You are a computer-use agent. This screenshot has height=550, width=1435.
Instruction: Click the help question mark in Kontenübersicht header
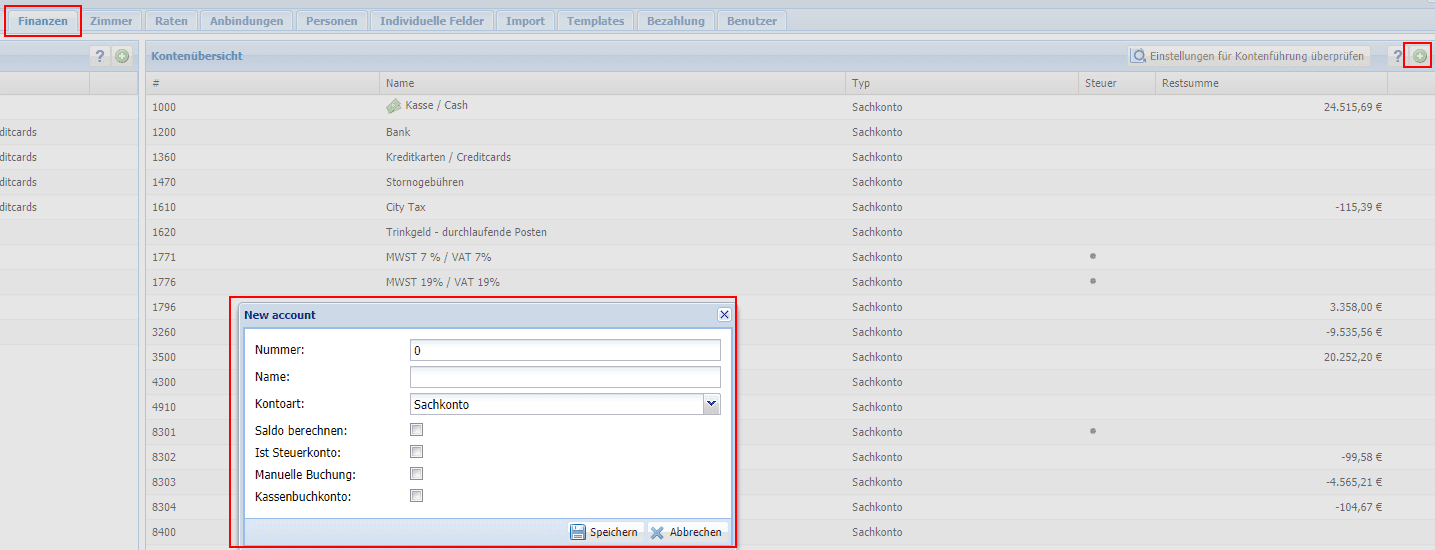point(1398,57)
